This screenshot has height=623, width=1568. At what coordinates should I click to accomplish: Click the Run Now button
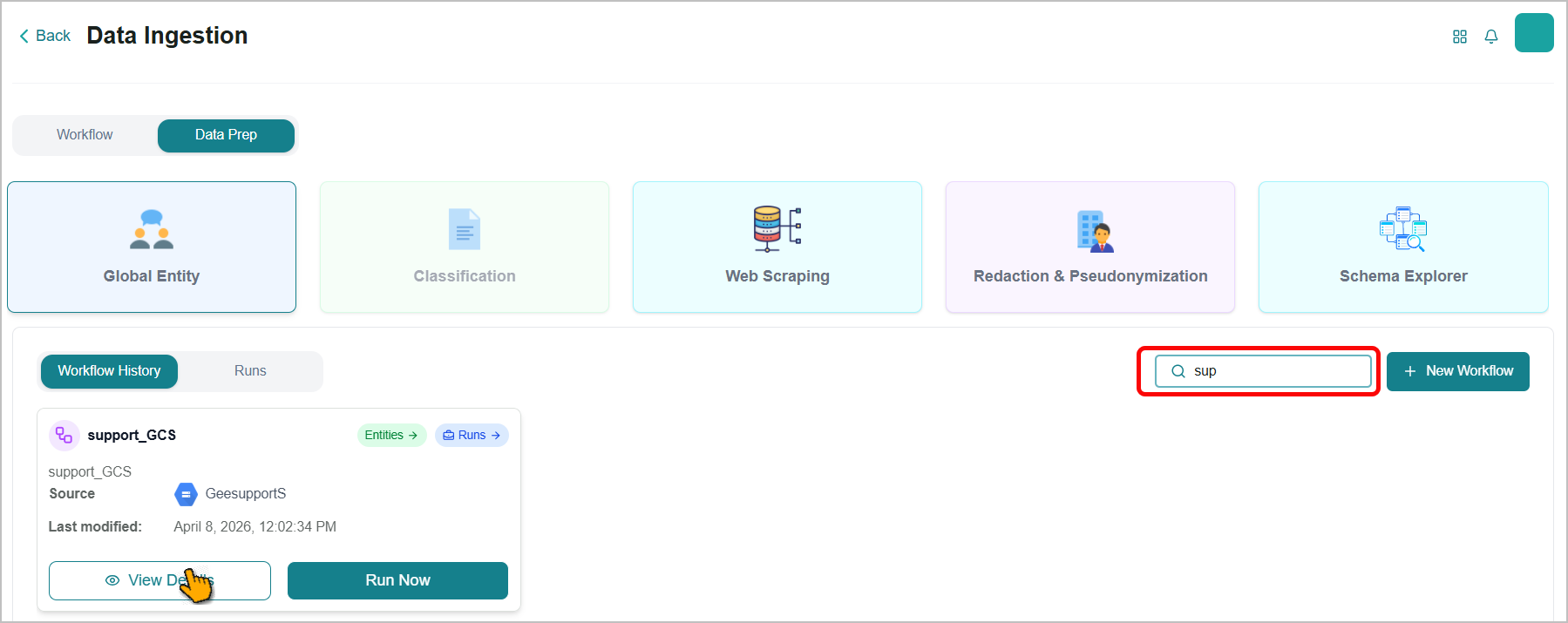397,580
